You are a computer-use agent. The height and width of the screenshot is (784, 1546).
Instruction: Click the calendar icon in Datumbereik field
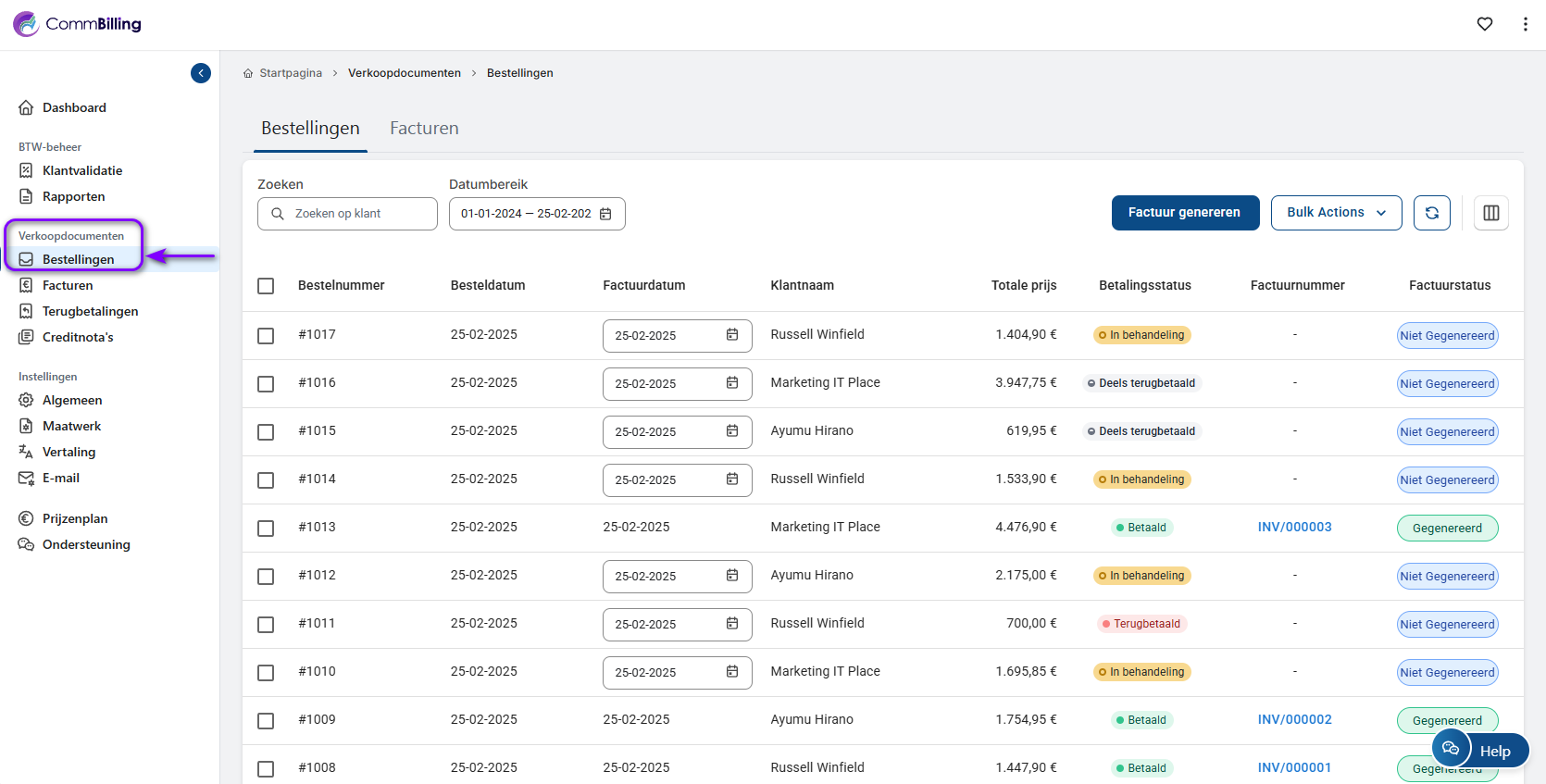(x=605, y=214)
